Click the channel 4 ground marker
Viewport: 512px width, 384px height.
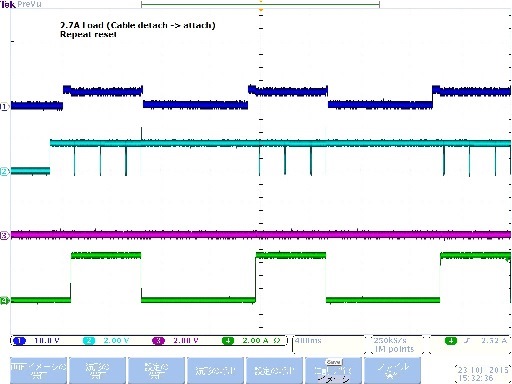pyautogui.click(x=4, y=300)
